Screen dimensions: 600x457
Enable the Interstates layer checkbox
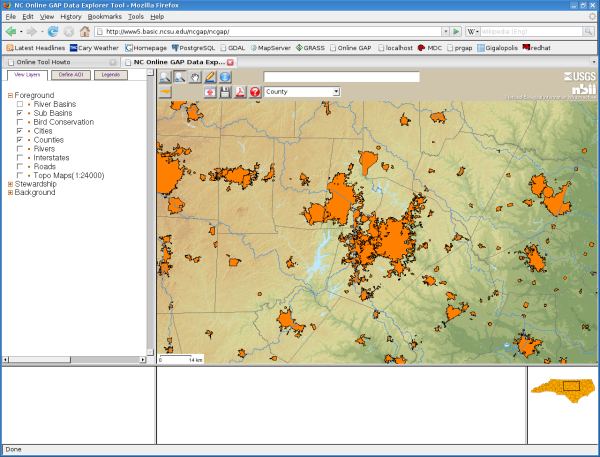click(20, 158)
